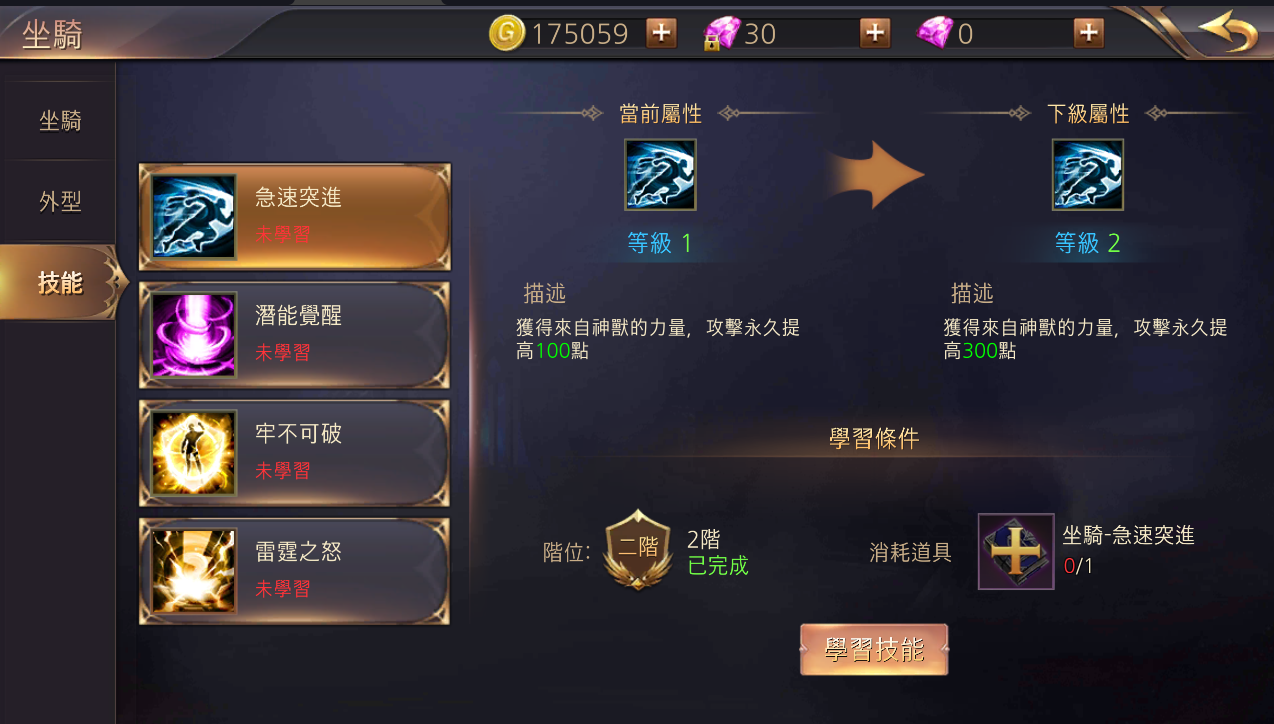Switch to the 外型 side tab
The height and width of the screenshot is (724, 1274).
pyautogui.click(x=59, y=201)
